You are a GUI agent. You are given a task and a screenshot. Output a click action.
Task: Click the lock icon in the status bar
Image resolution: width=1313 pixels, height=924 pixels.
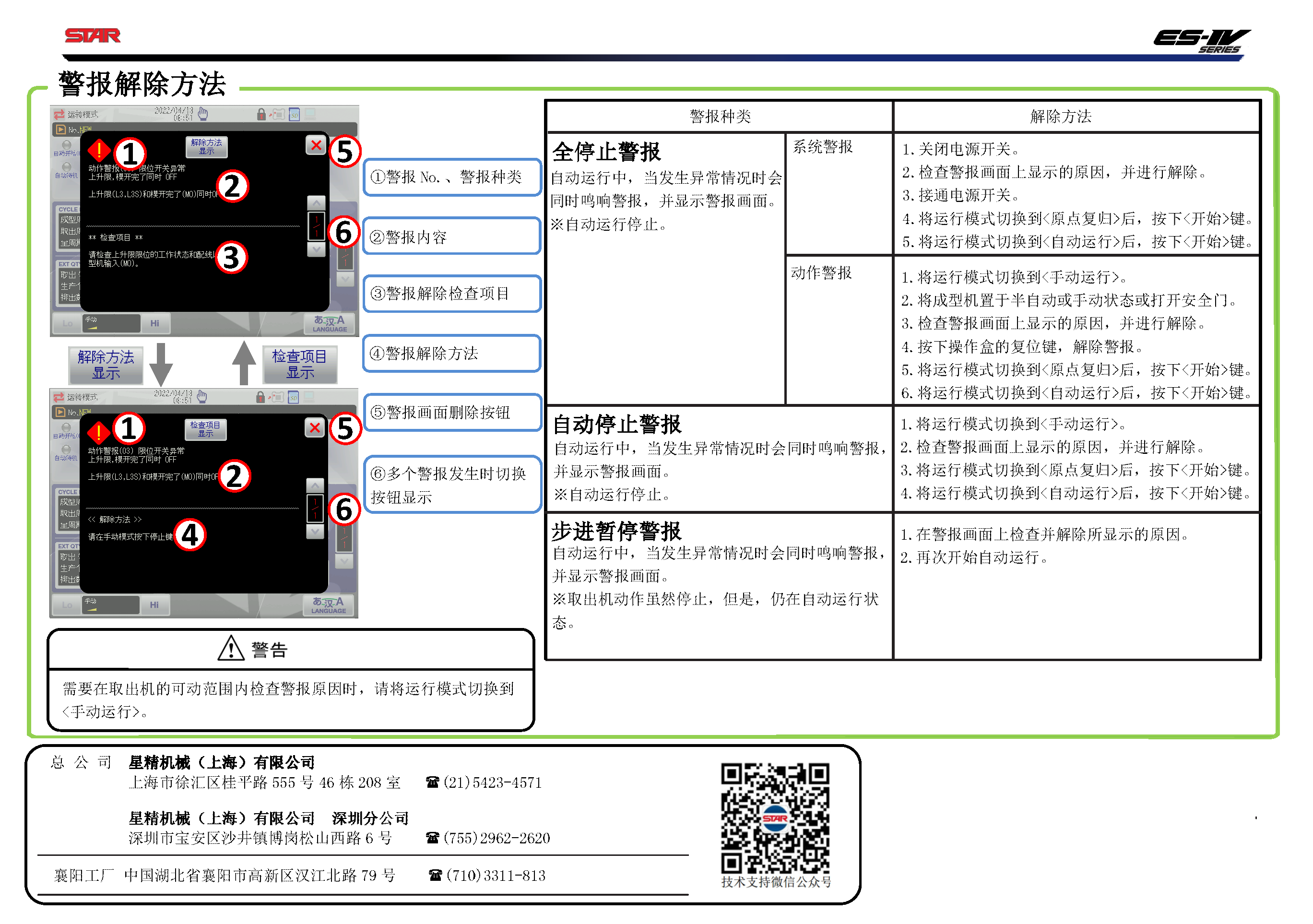coord(261,114)
